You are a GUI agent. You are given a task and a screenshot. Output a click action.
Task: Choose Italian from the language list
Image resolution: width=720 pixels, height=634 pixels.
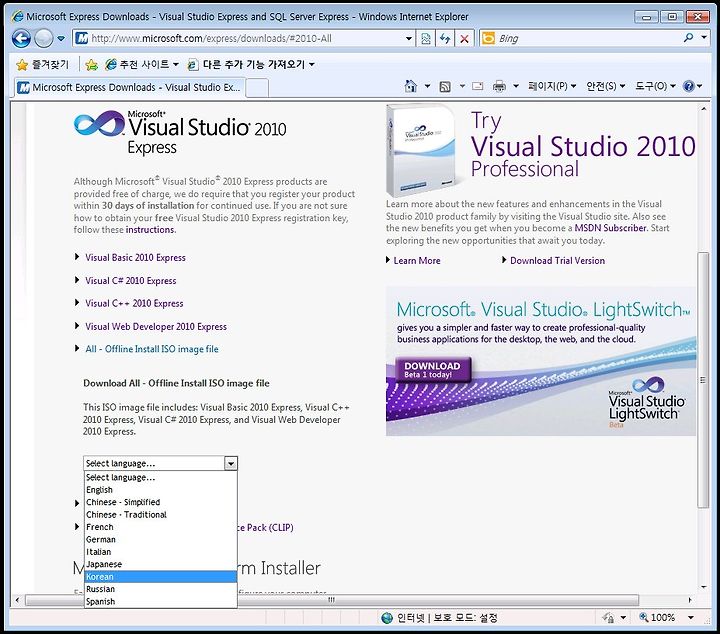161,552
